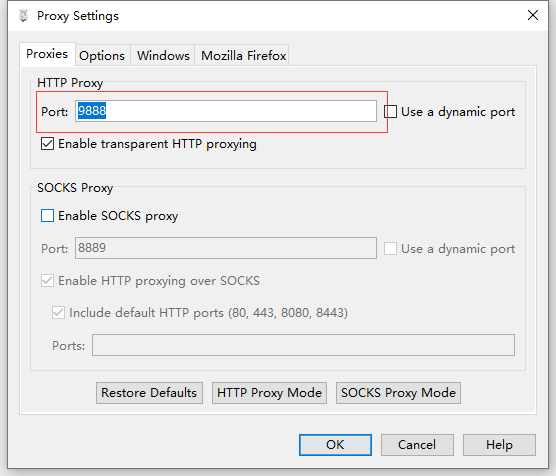Toggle Include default HTTP ports checkbox

pyautogui.click(x=59, y=312)
